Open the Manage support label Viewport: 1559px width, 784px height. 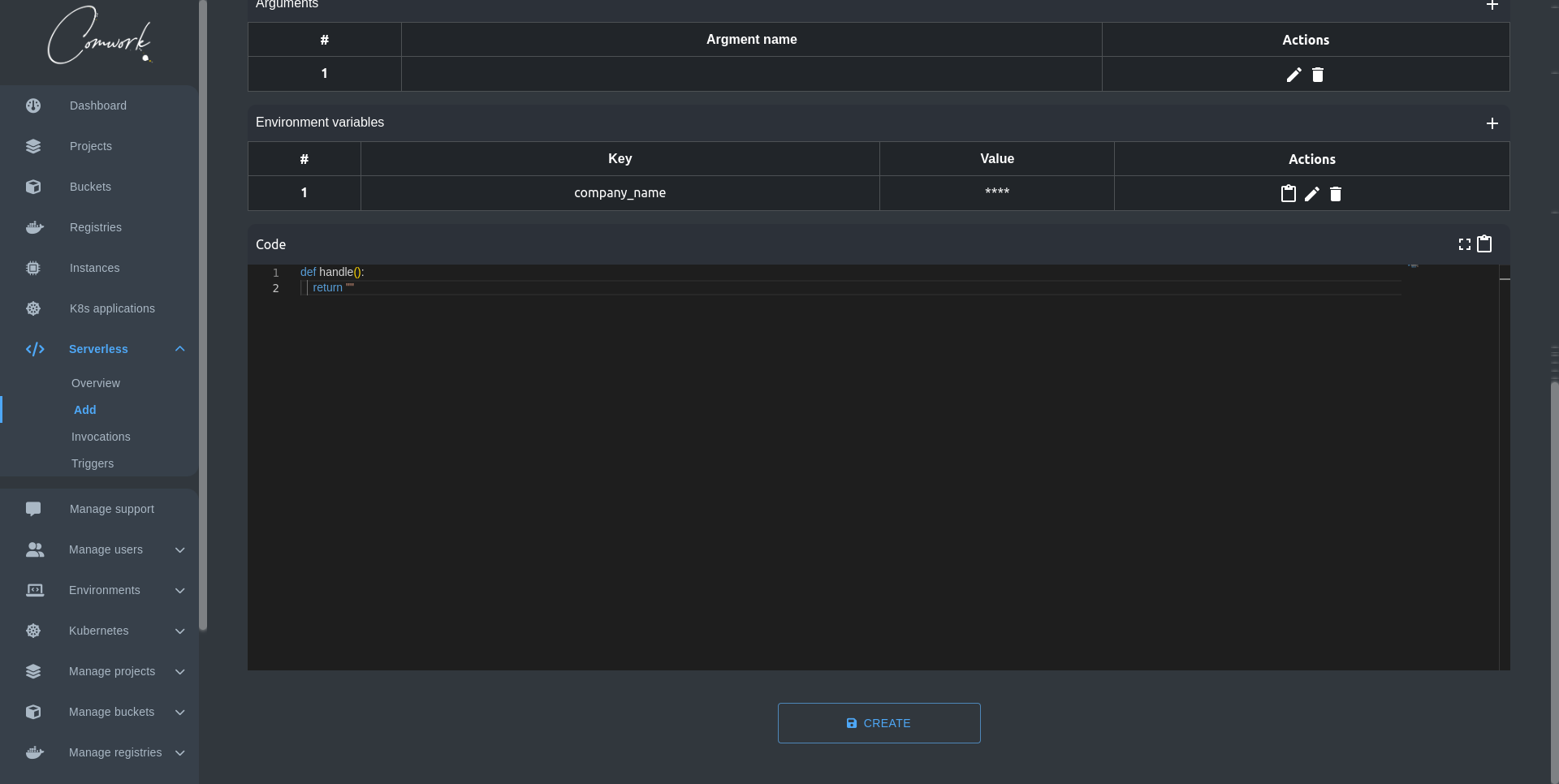tap(112, 509)
